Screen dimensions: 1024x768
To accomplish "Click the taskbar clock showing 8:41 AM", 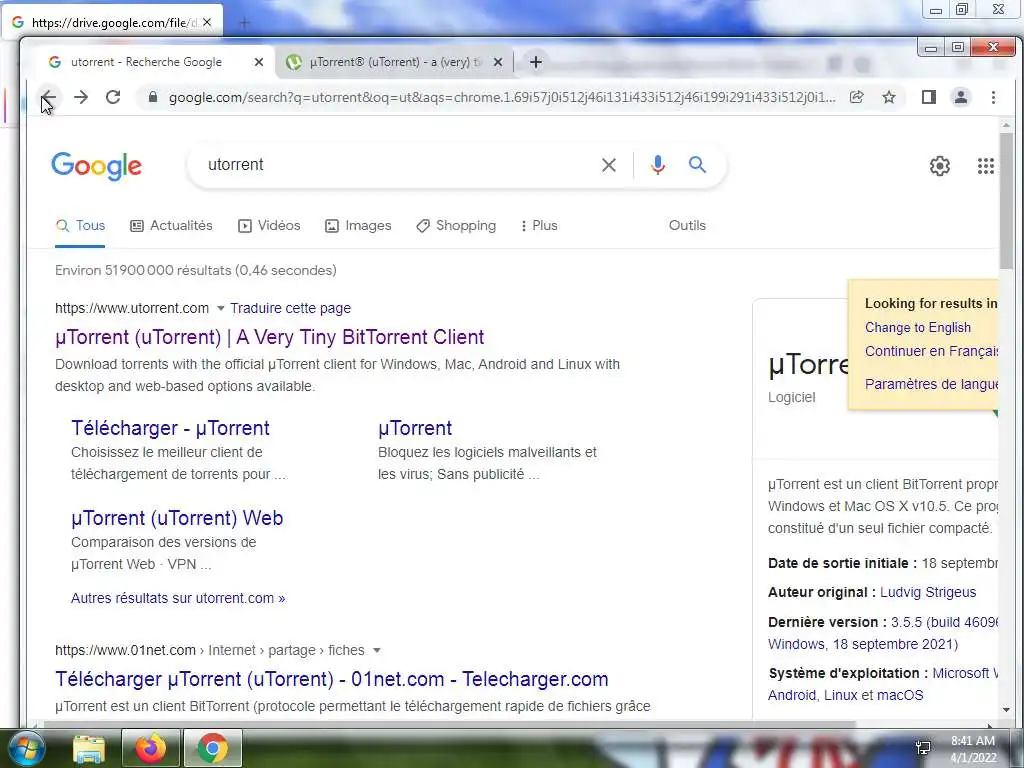I will 973,749.
